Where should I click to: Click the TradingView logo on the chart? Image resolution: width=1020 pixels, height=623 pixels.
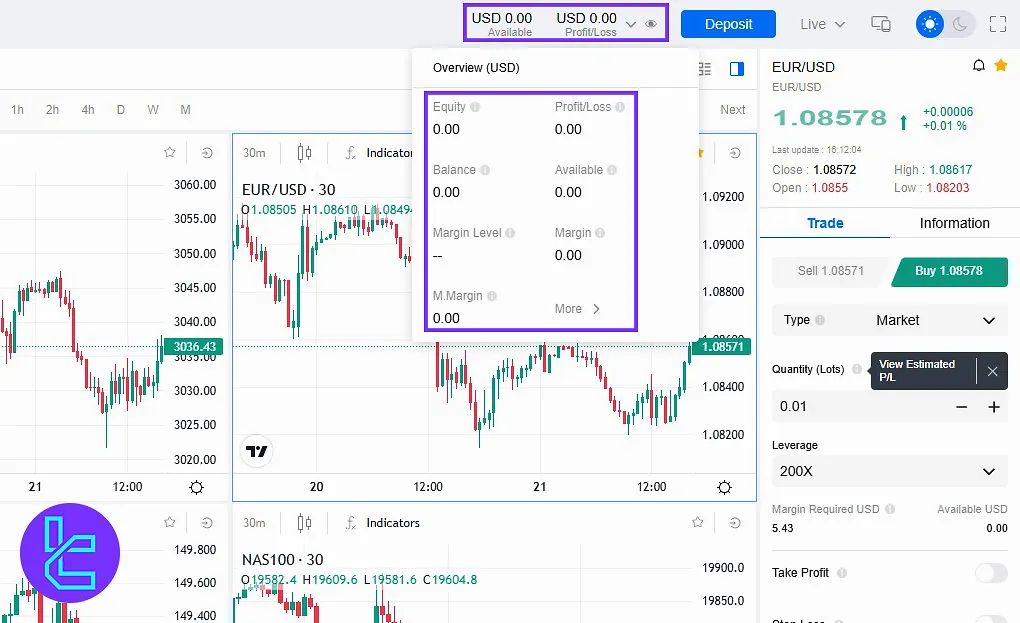[x=257, y=451]
